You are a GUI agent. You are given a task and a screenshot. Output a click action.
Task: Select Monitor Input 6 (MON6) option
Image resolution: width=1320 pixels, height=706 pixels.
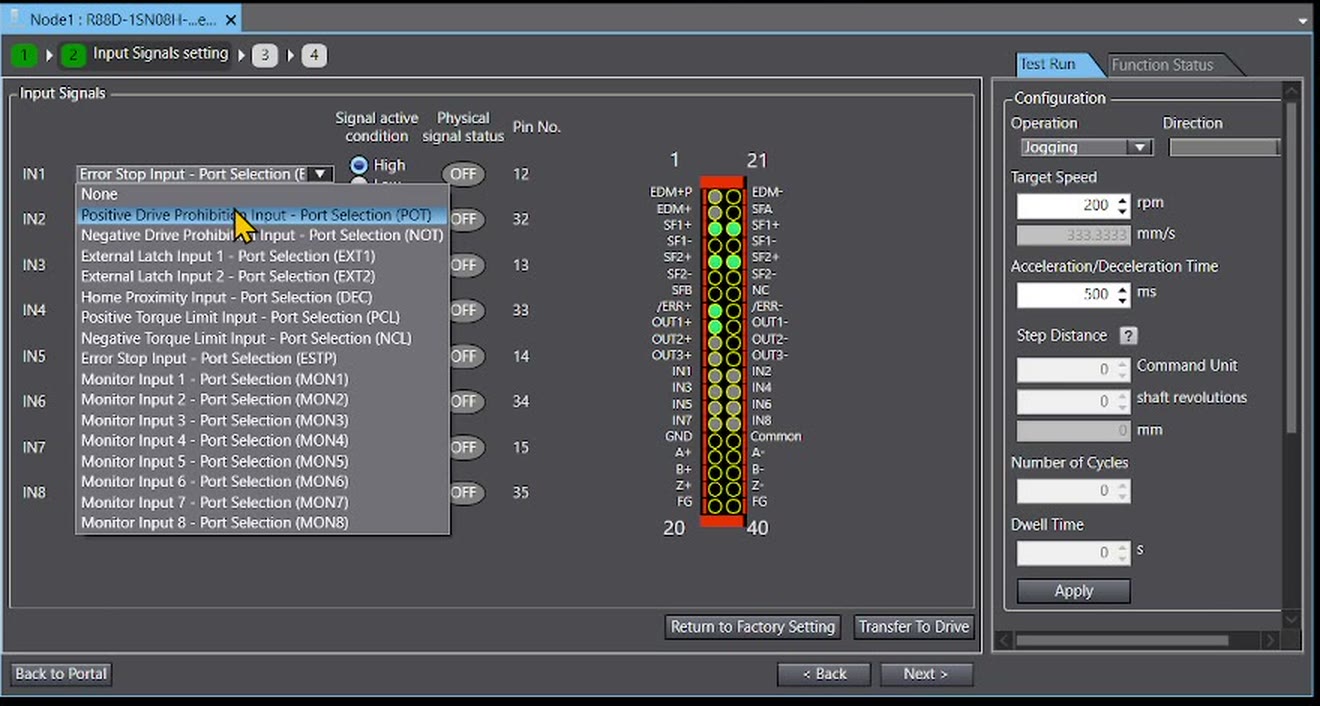click(x=262, y=481)
